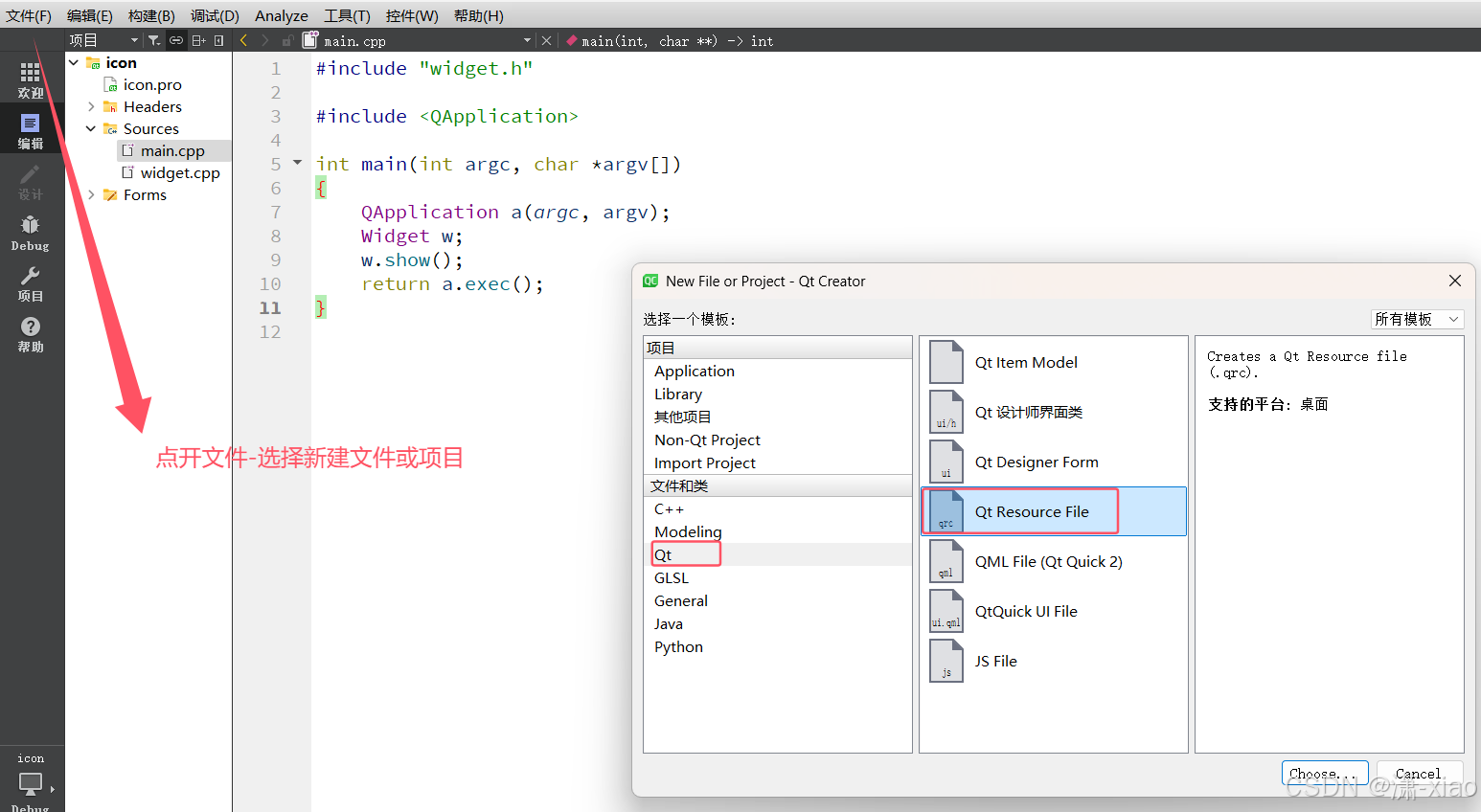Open the Debug mode in sidebar
The width and height of the screenshot is (1481, 812).
pos(31,232)
